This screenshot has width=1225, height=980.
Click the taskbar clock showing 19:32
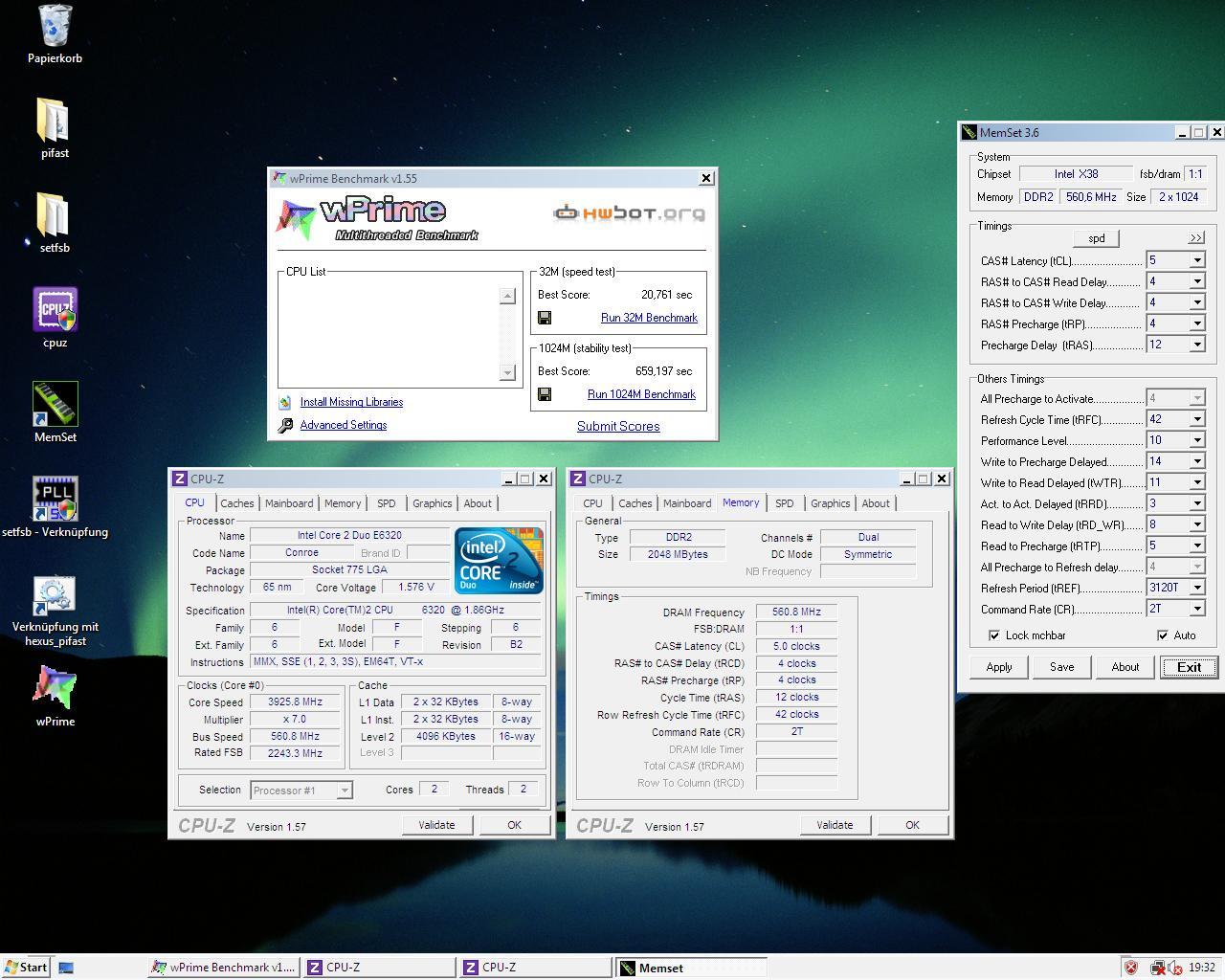coord(1201,968)
